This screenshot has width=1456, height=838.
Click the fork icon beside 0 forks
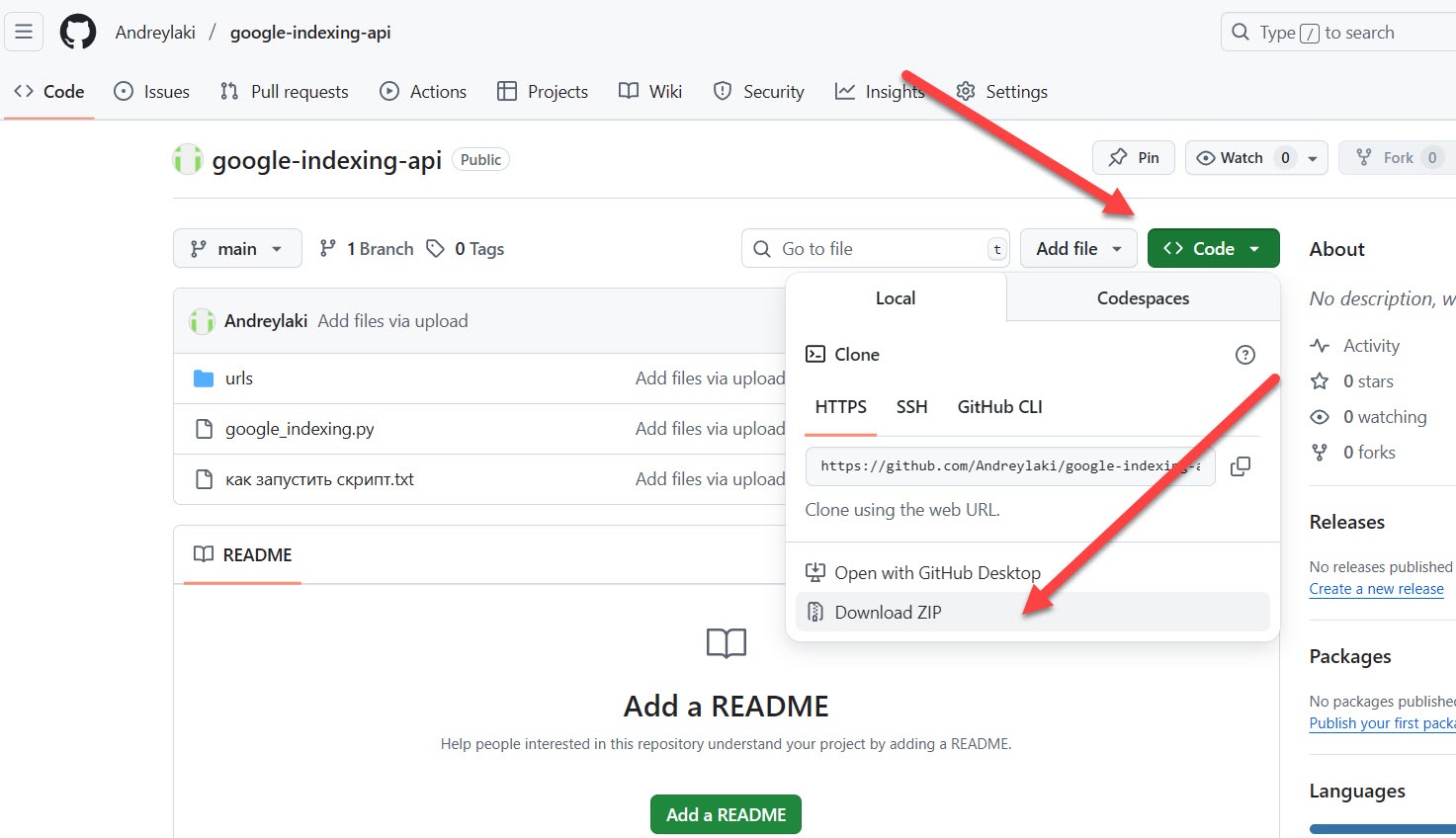(x=1320, y=453)
